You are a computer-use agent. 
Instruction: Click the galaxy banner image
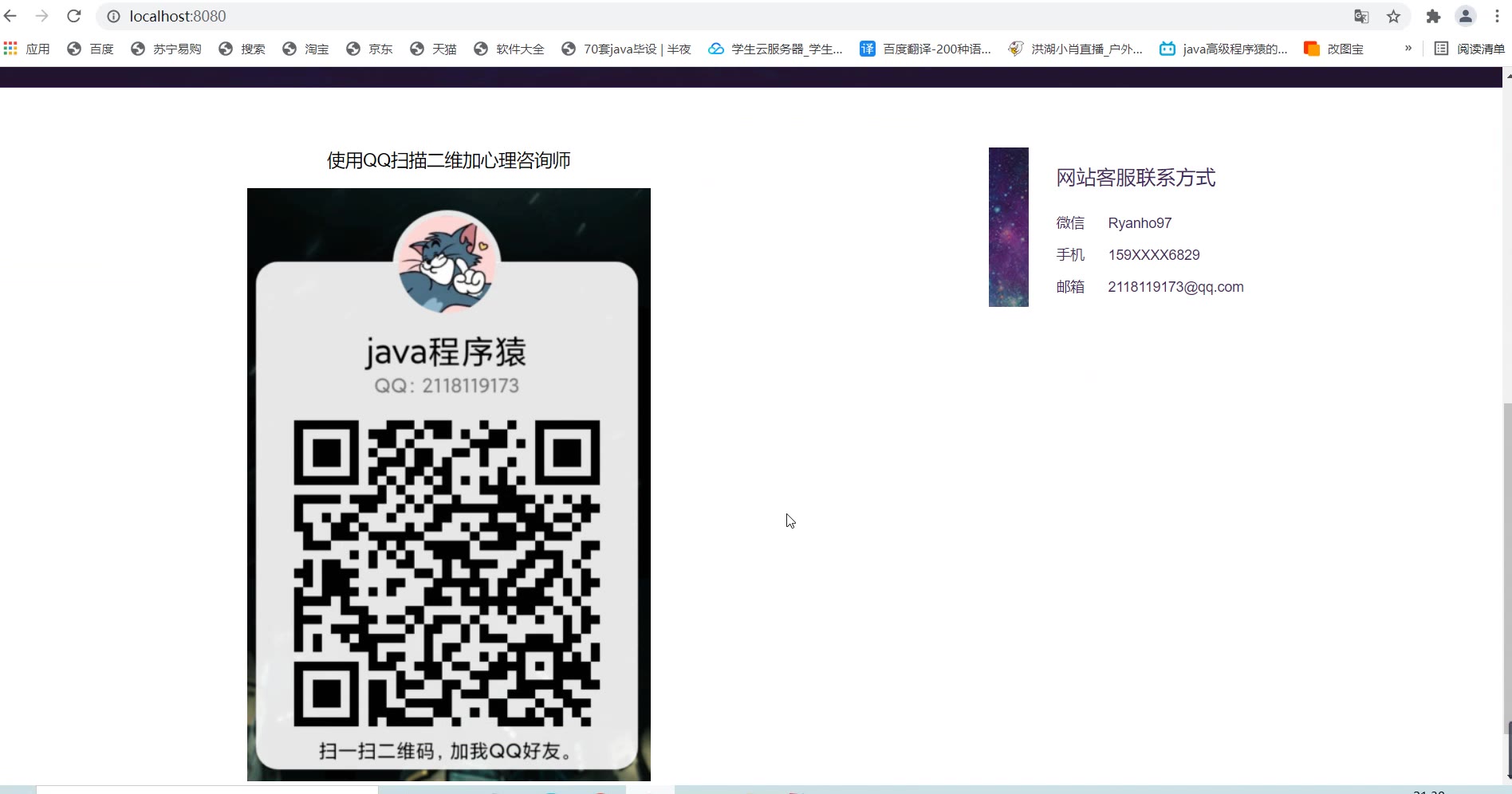[x=1009, y=227]
